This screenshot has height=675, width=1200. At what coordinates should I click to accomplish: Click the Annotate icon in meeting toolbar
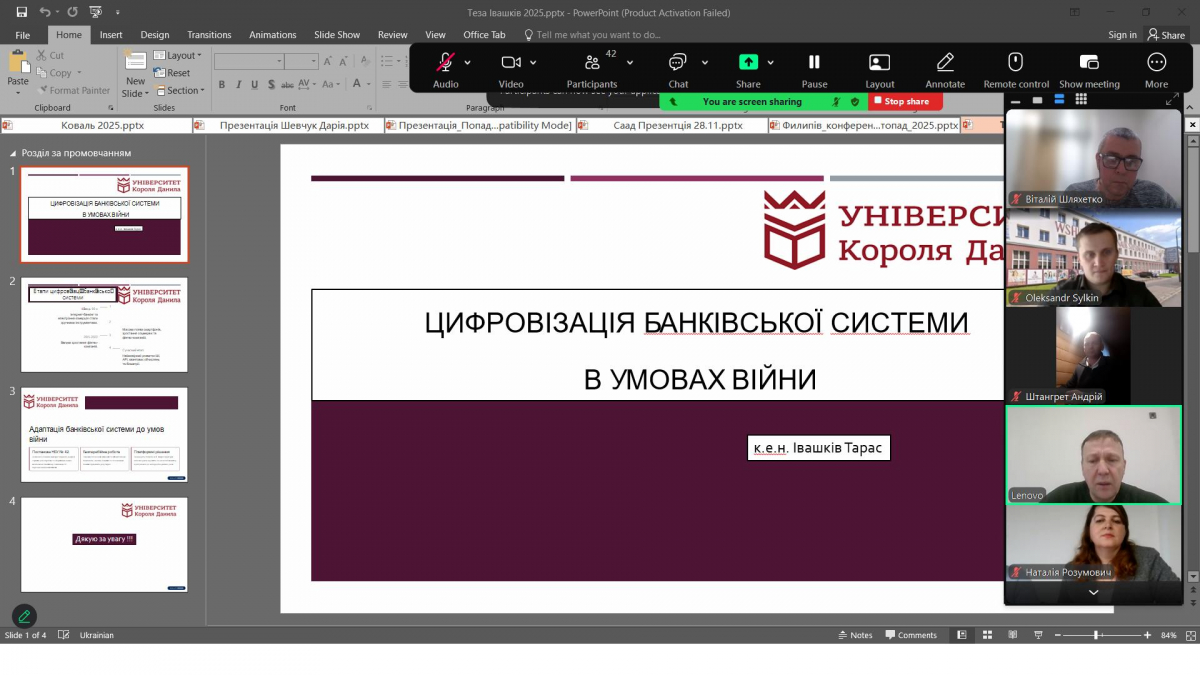944,64
